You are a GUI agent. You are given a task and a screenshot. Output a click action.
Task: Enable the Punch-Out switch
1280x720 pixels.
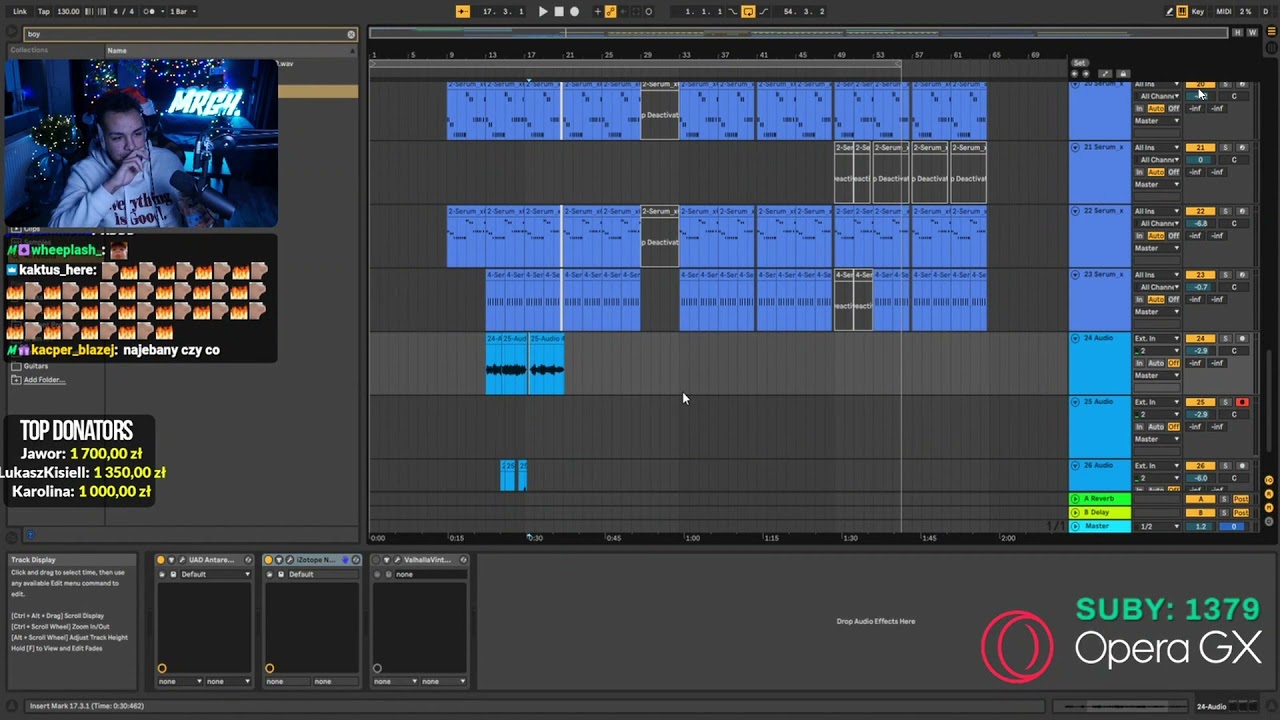pos(764,11)
